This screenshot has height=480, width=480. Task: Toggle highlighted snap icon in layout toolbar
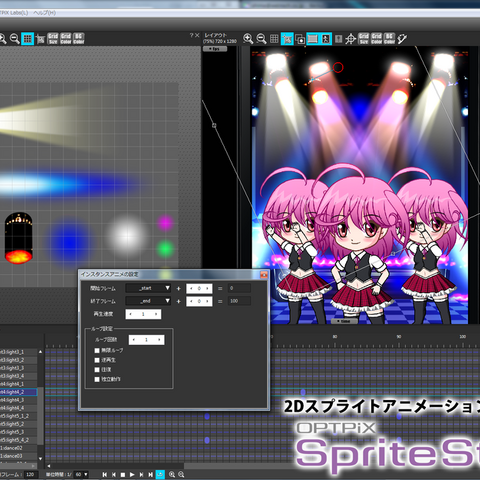(x=287, y=39)
